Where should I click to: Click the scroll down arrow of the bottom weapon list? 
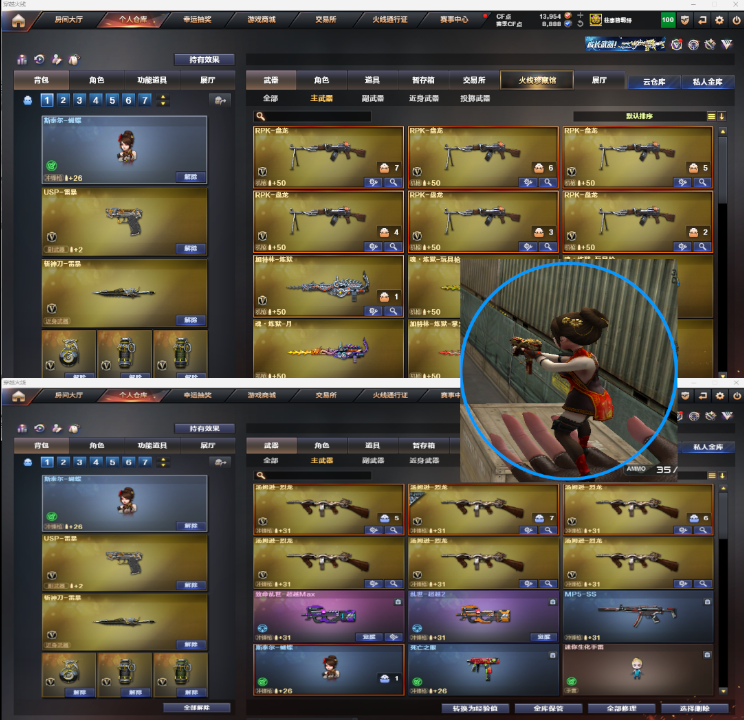[723, 691]
